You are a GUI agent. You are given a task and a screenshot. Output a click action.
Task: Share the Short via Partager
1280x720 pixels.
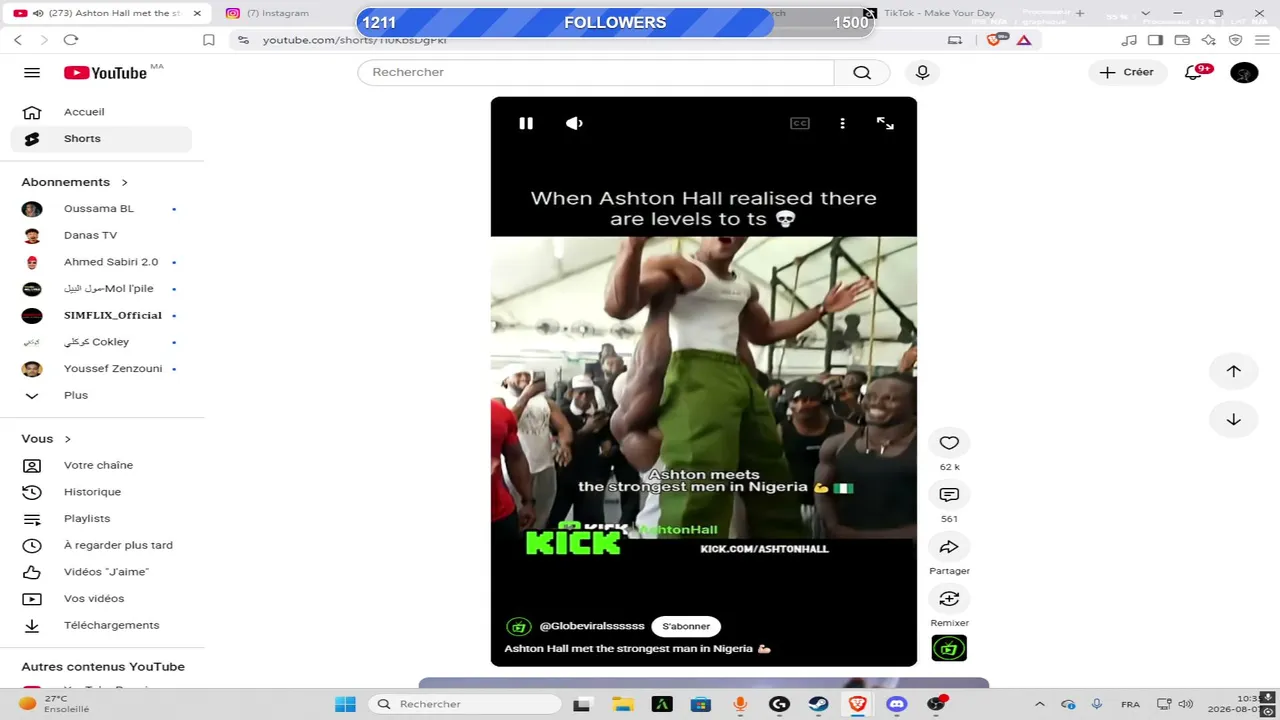coord(949,547)
